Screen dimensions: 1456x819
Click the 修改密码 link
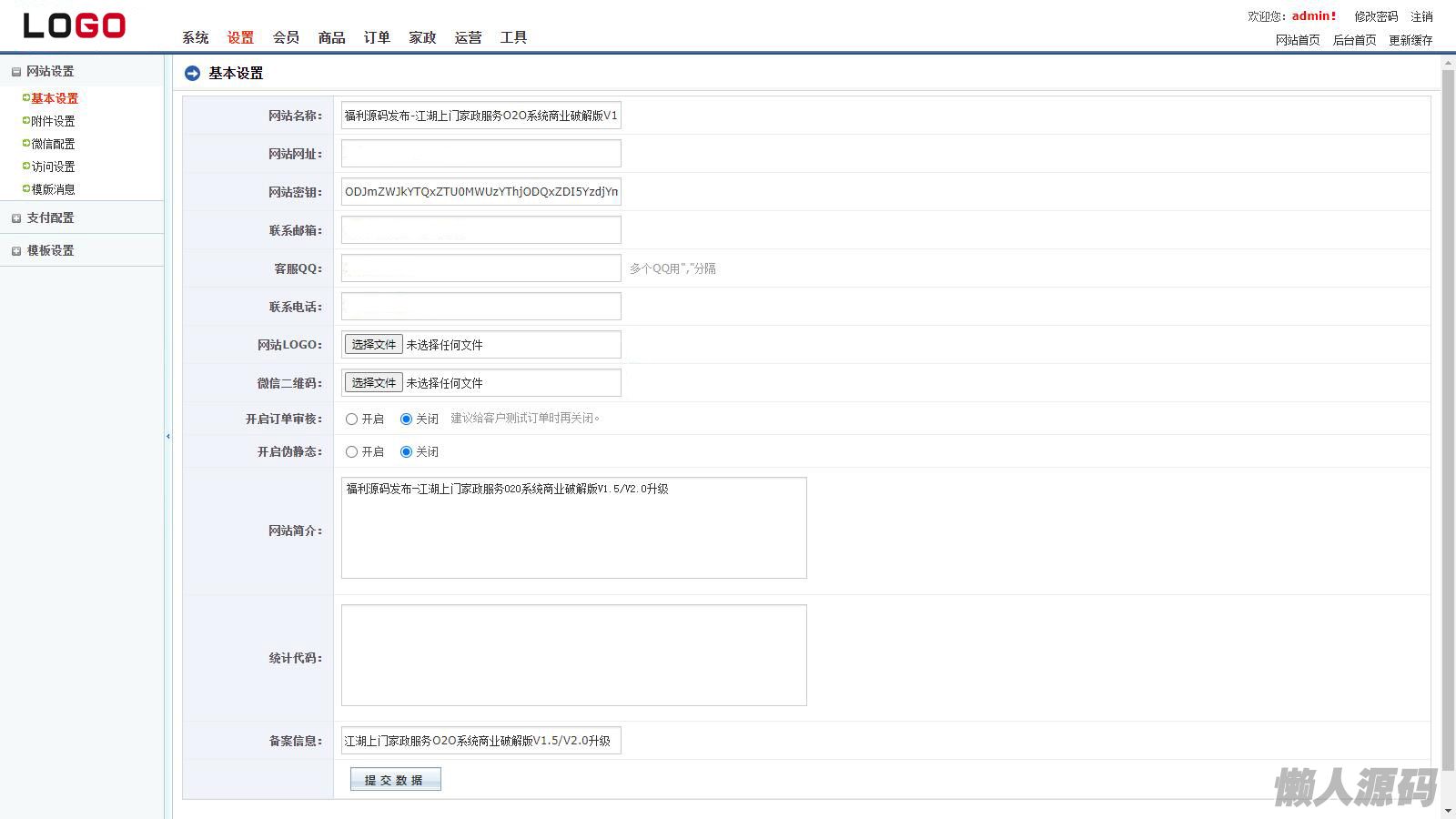pyautogui.click(x=1375, y=16)
